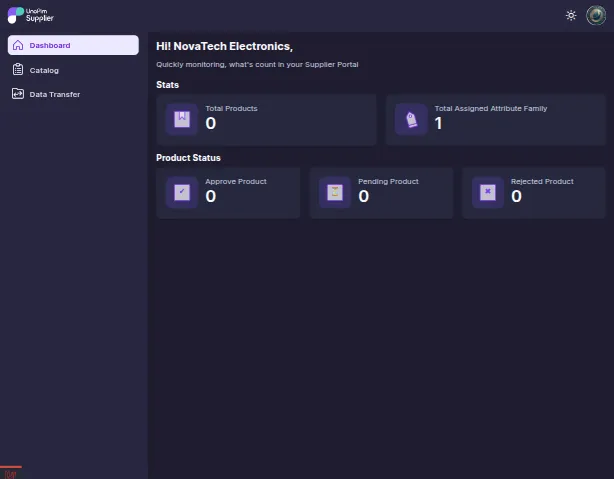Open the Catalog menu item
The width and height of the screenshot is (614, 479).
coord(73,70)
